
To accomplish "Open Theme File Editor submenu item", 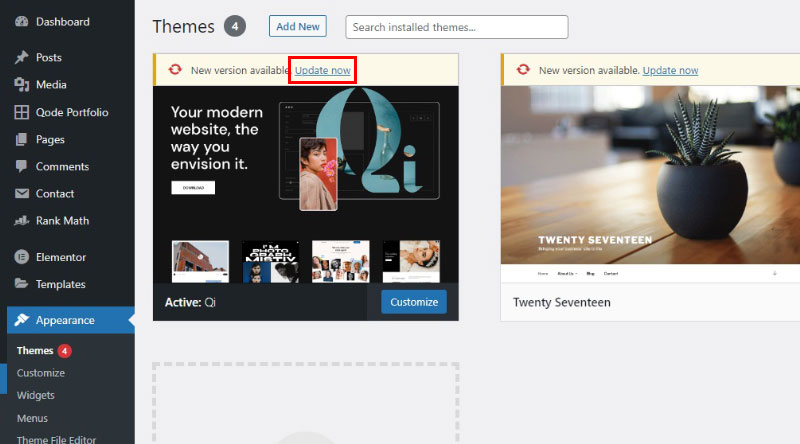I will click(56, 439).
